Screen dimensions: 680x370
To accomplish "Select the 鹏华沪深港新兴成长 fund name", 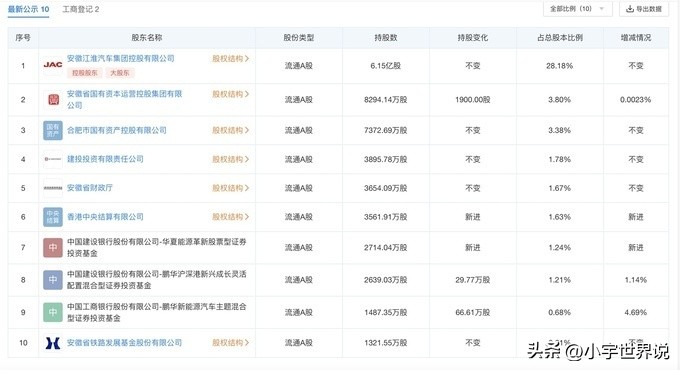I will (157, 280).
